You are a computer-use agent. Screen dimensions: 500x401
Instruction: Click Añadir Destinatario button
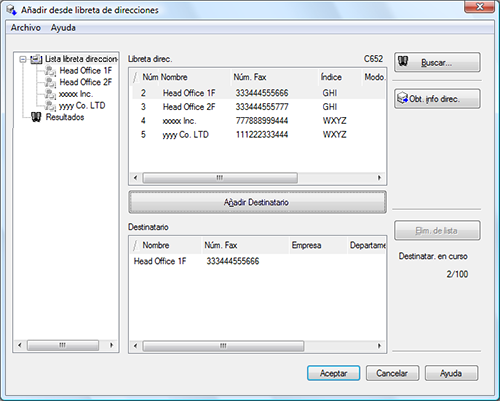(x=257, y=202)
